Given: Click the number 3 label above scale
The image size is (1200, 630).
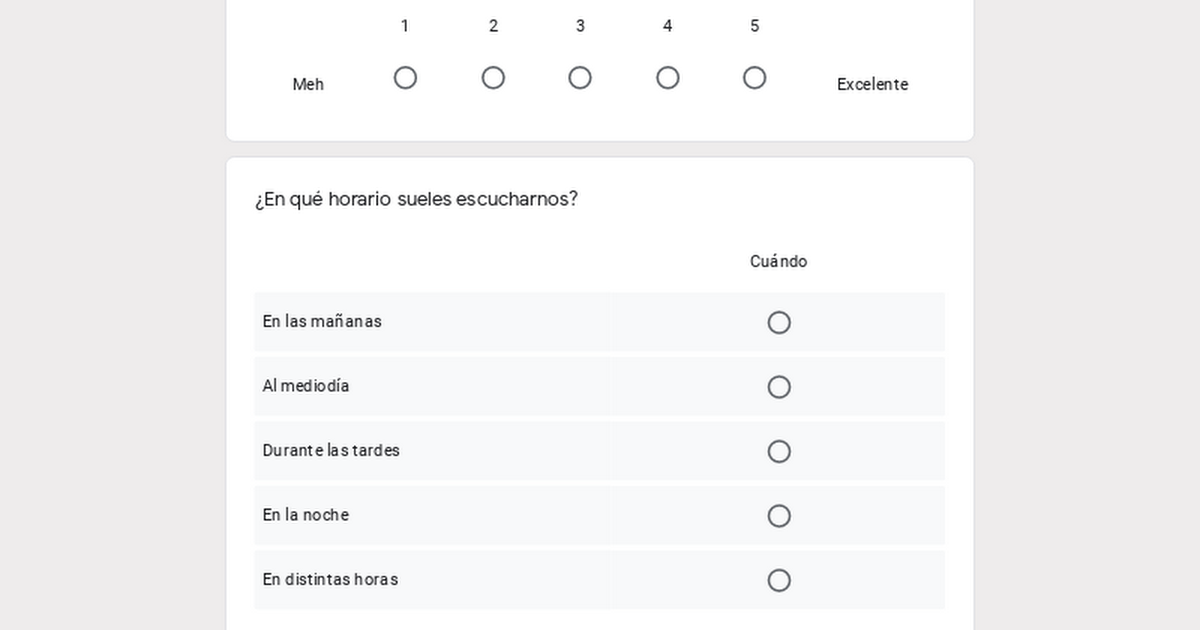Looking at the screenshot, I should 580,26.
